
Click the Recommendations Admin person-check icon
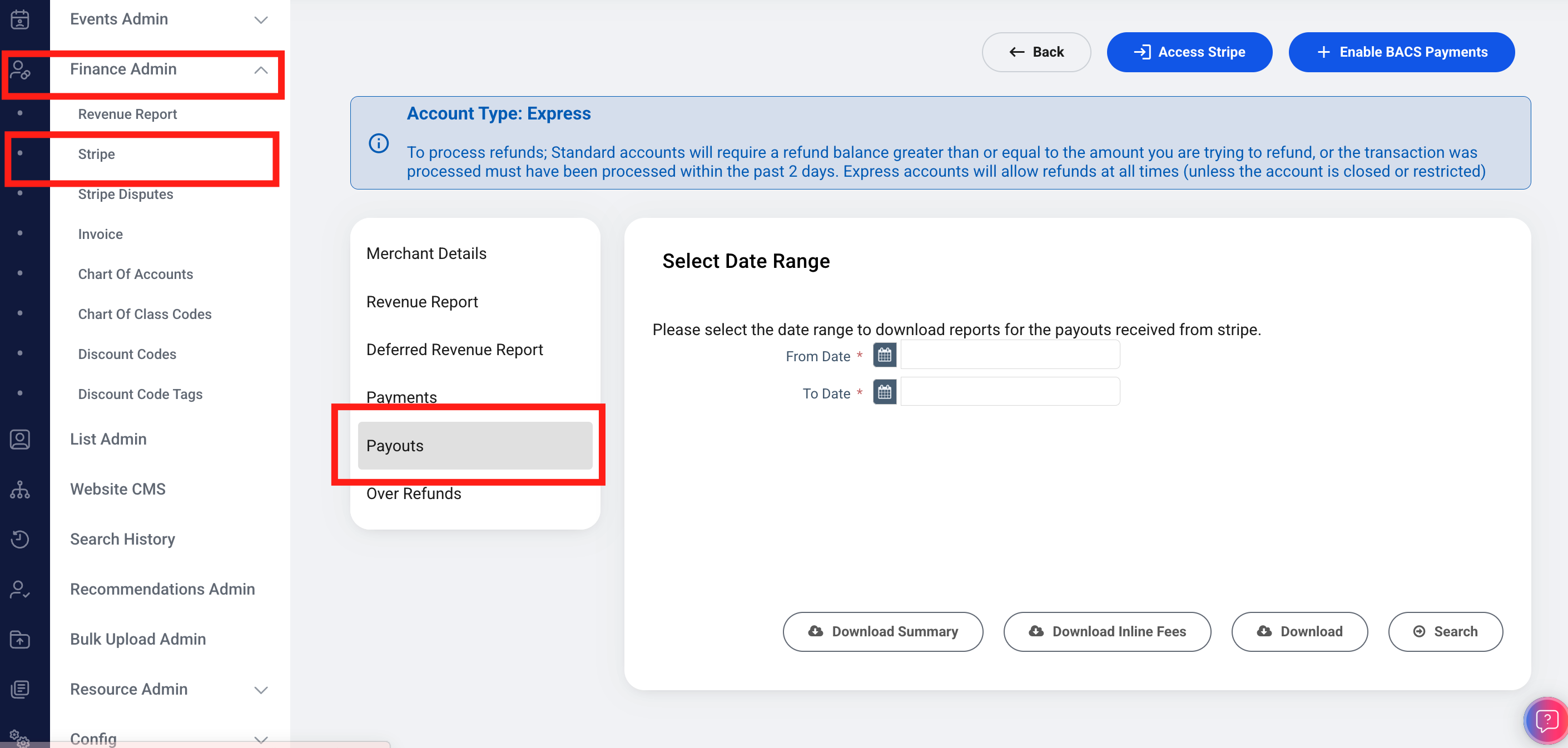[x=19, y=589]
